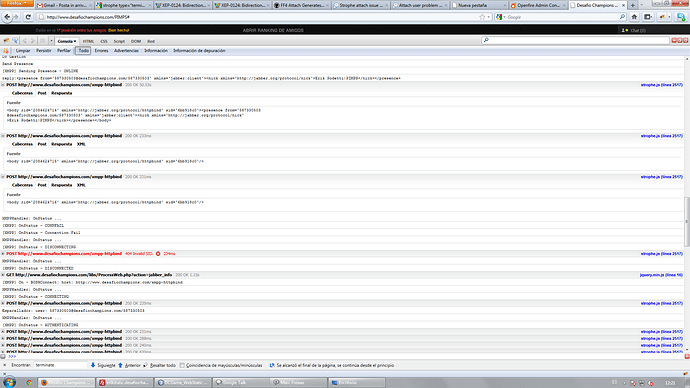
Task: Open the Firebug HTML panel tab
Action: pyautogui.click(x=88, y=41)
